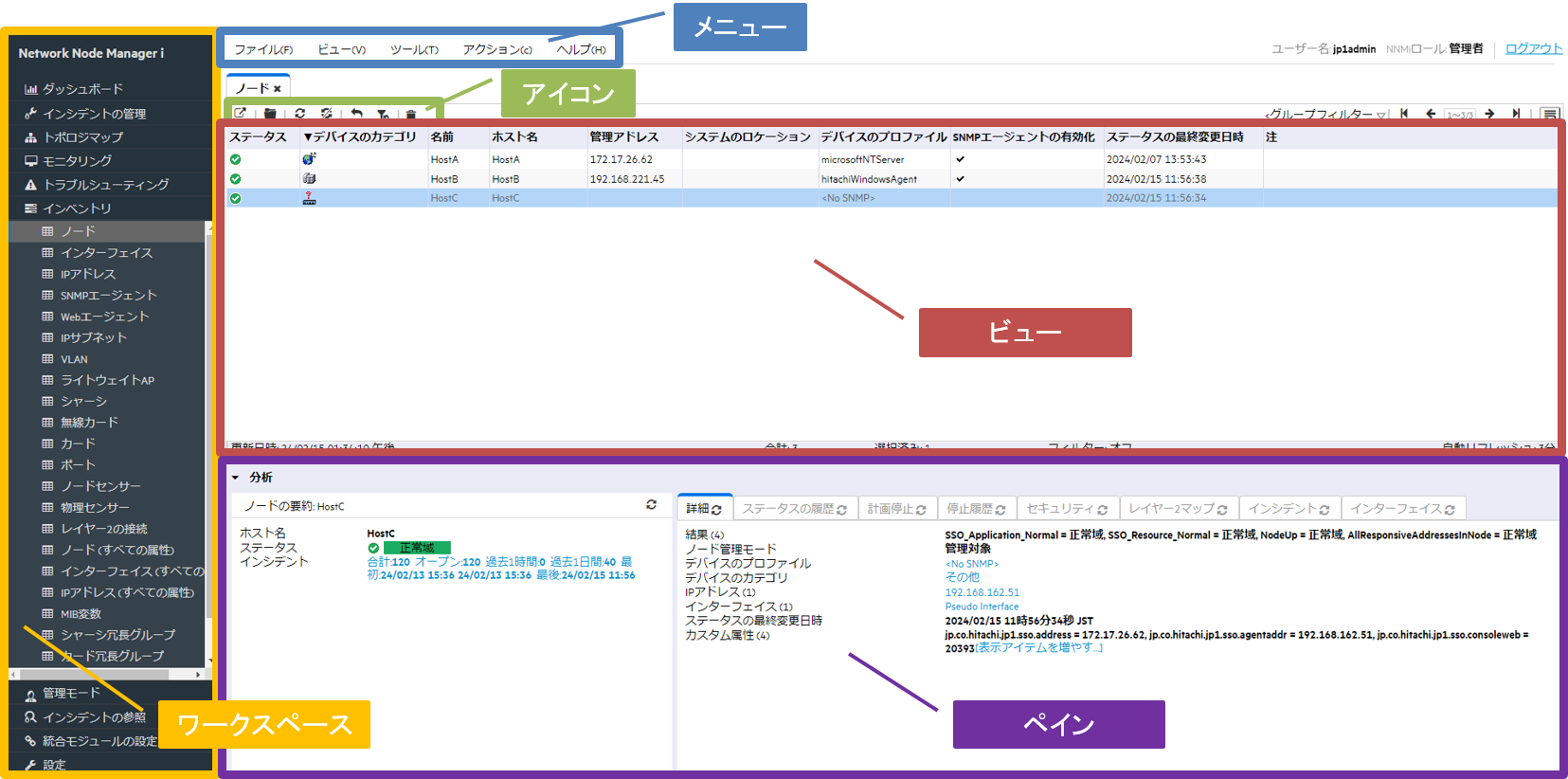Open the 192.168.162.51 IP address link
Screen dimensions: 1568x779
tap(982, 592)
